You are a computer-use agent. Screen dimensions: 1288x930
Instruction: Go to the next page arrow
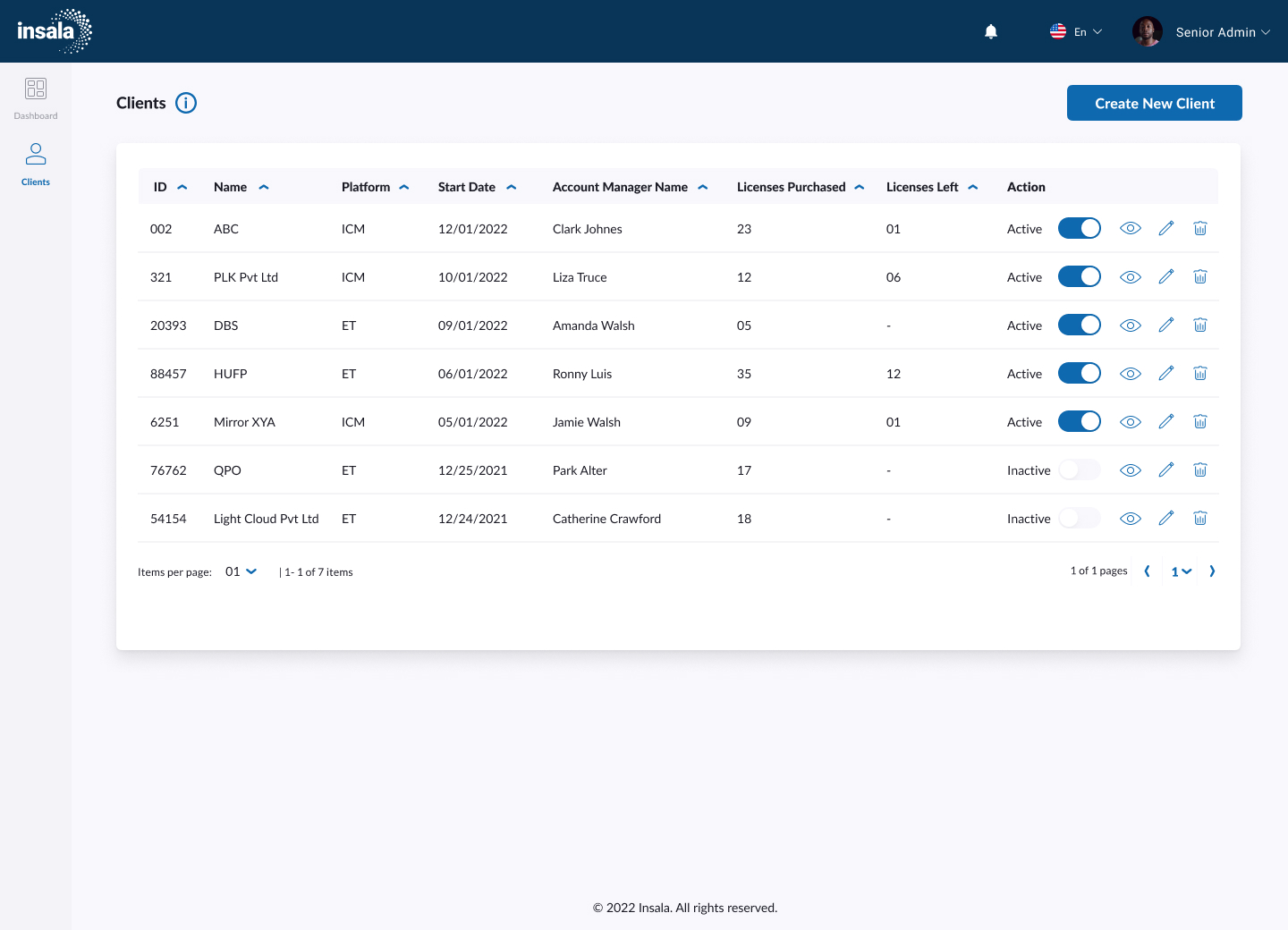1212,571
